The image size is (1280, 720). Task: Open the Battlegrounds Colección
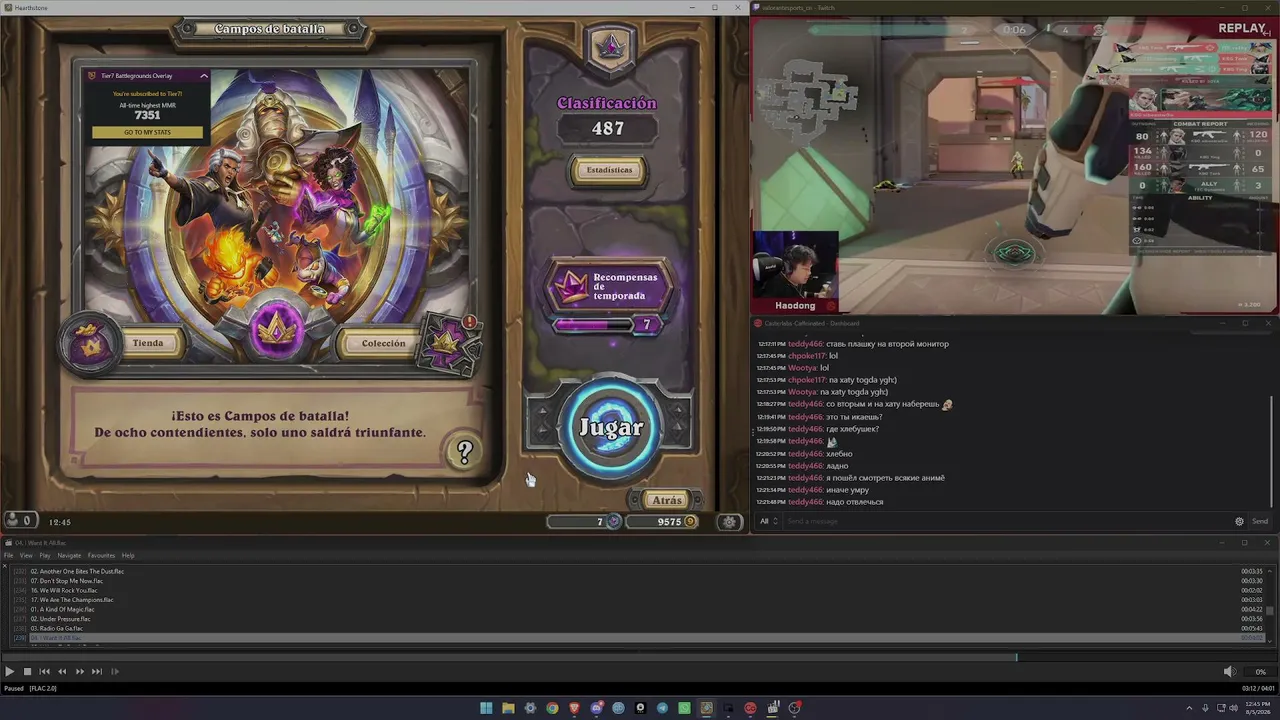(383, 343)
